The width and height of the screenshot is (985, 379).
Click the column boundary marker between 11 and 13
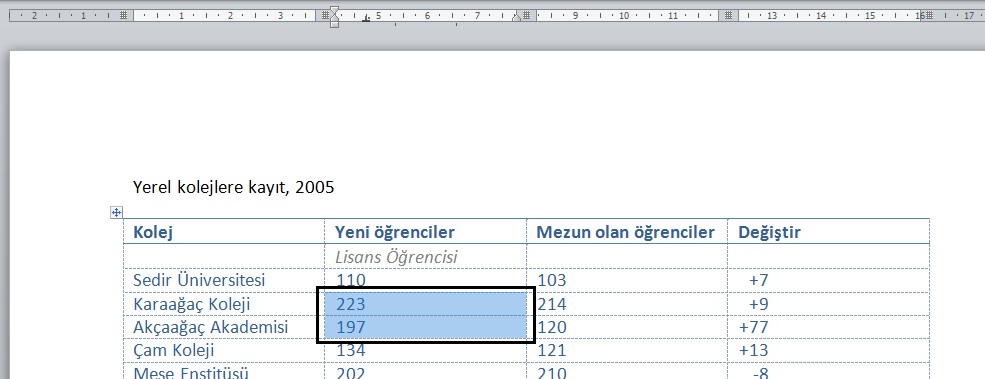point(728,15)
